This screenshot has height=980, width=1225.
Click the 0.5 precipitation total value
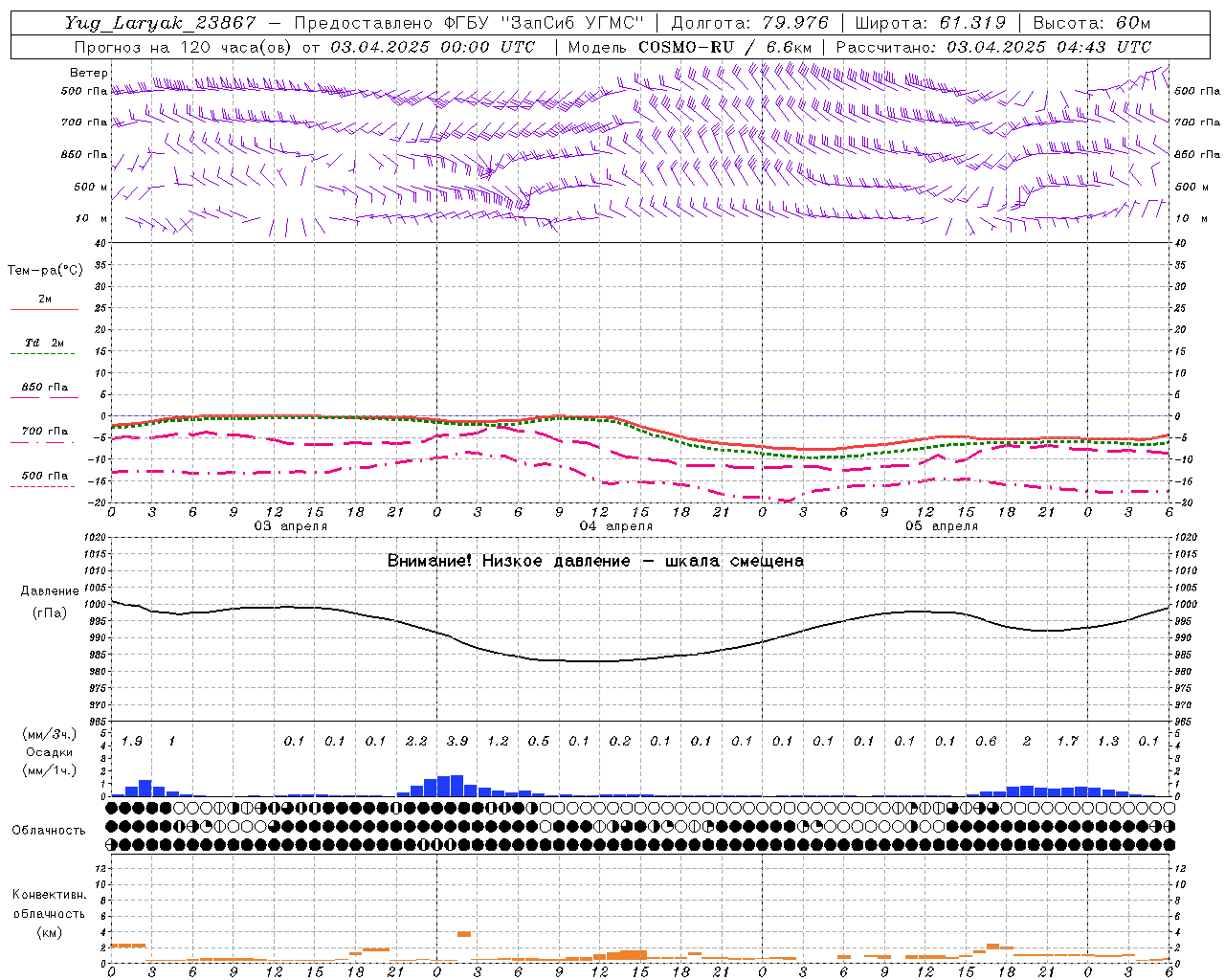[539, 742]
